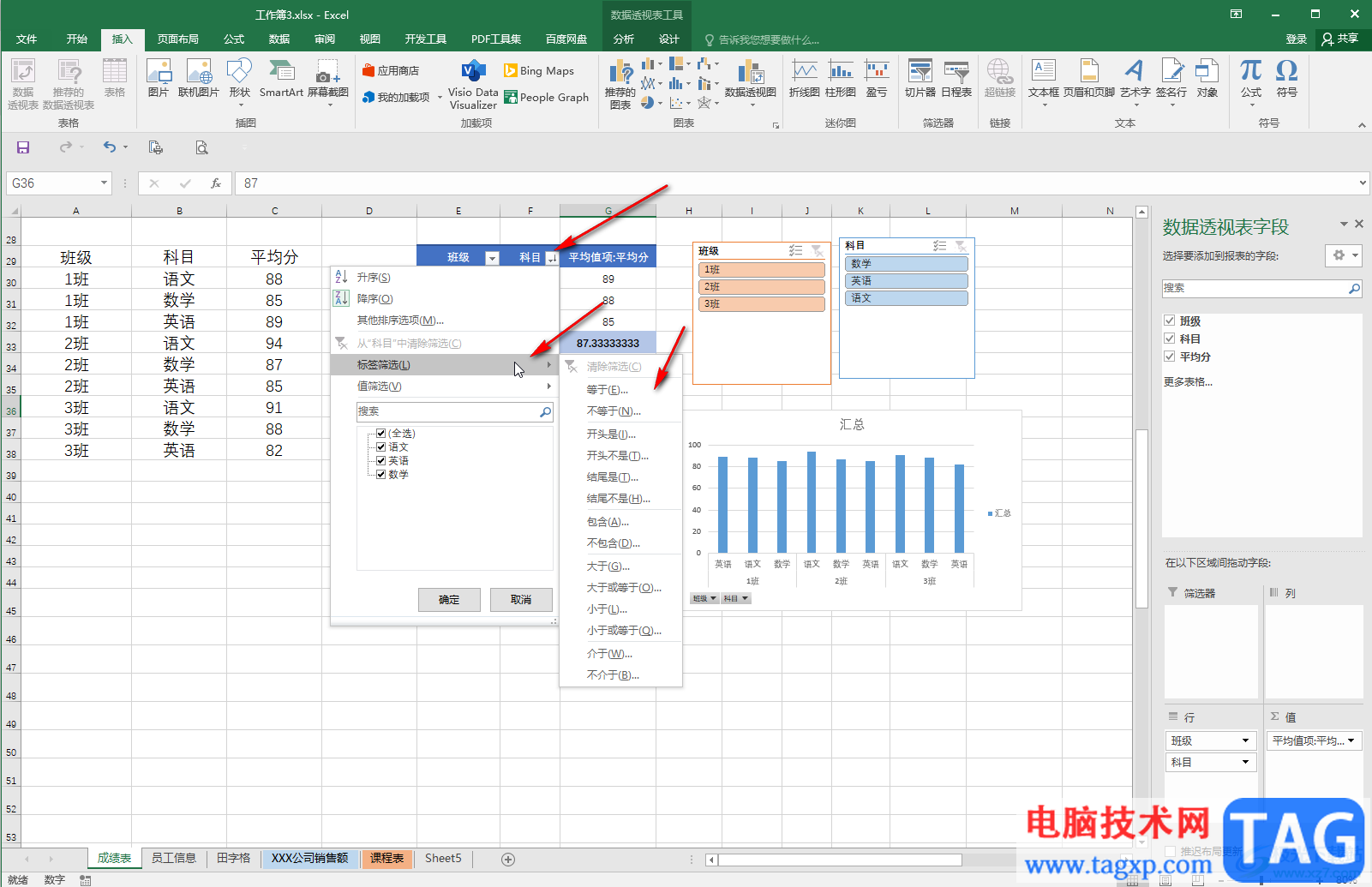This screenshot has height=887, width=1372.
Task: Insert a Line sparkline
Action: (x=805, y=78)
